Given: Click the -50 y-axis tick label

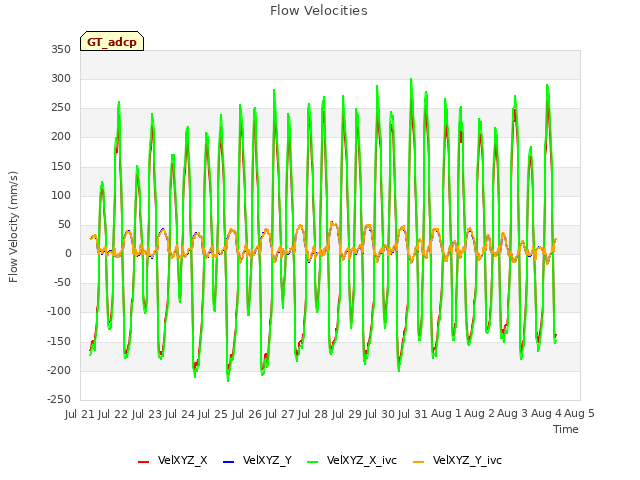Looking at the screenshot, I should (62, 283).
